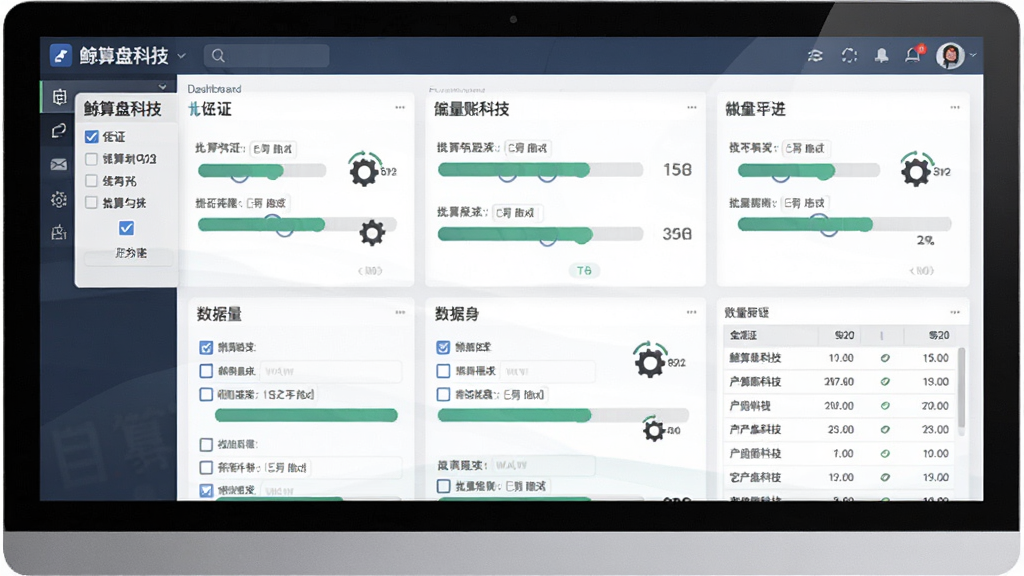Click the green slider beside the 158 value

[541, 170]
